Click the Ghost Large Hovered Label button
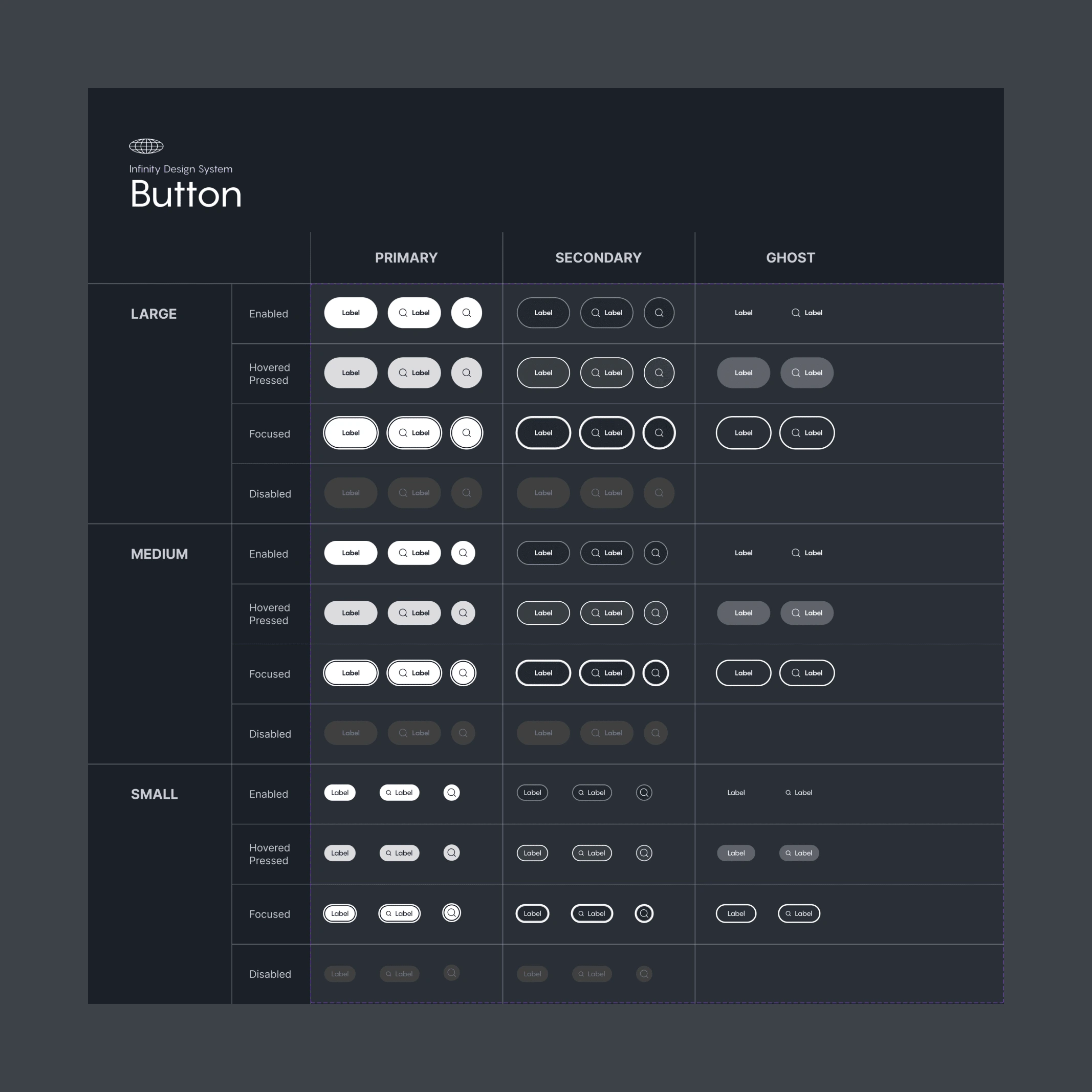Image resolution: width=1092 pixels, height=1092 pixels. click(x=743, y=372)
